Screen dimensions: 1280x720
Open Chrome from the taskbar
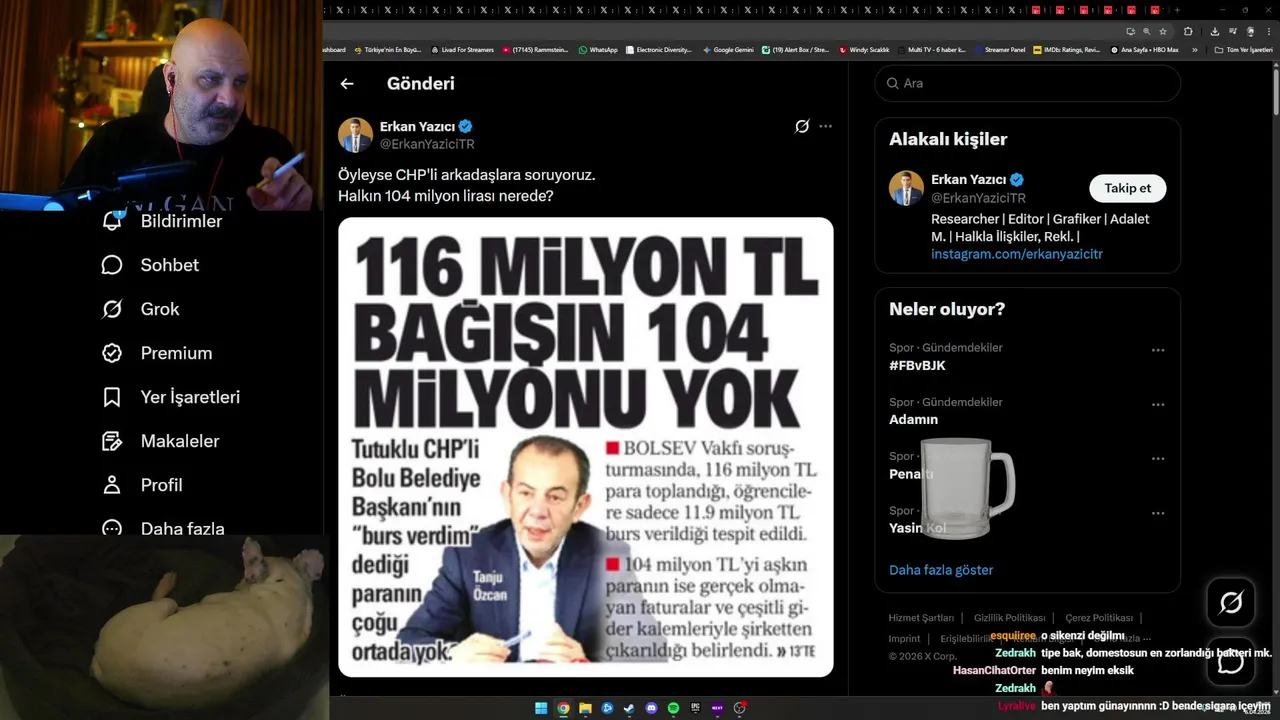pos(563,708)
